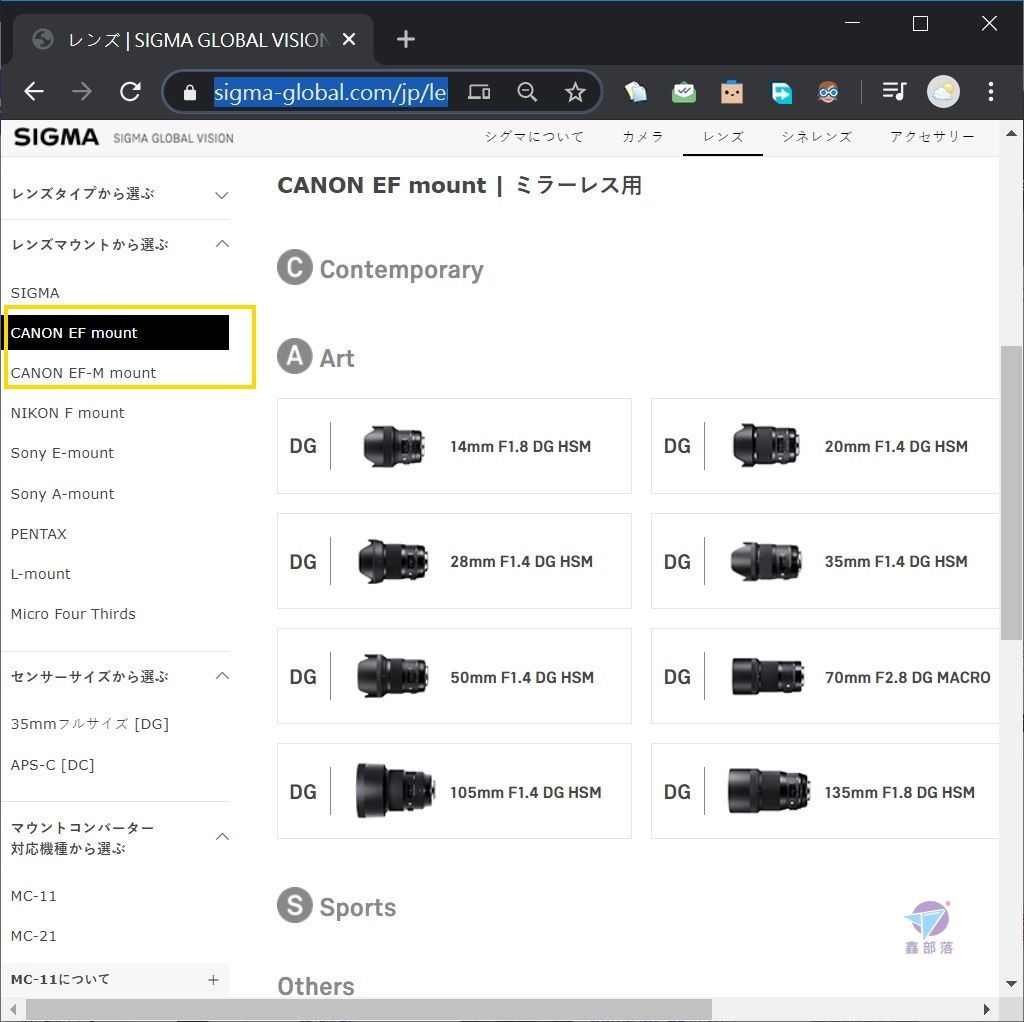Open 50mm F1.4 DG HSM lens card

click(455, 676)
